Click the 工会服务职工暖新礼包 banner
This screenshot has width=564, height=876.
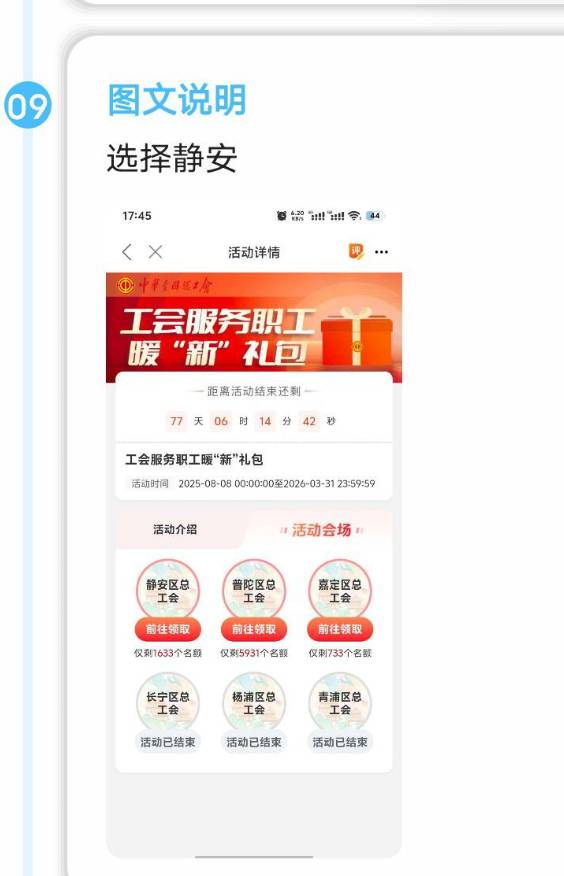[254, 327]
